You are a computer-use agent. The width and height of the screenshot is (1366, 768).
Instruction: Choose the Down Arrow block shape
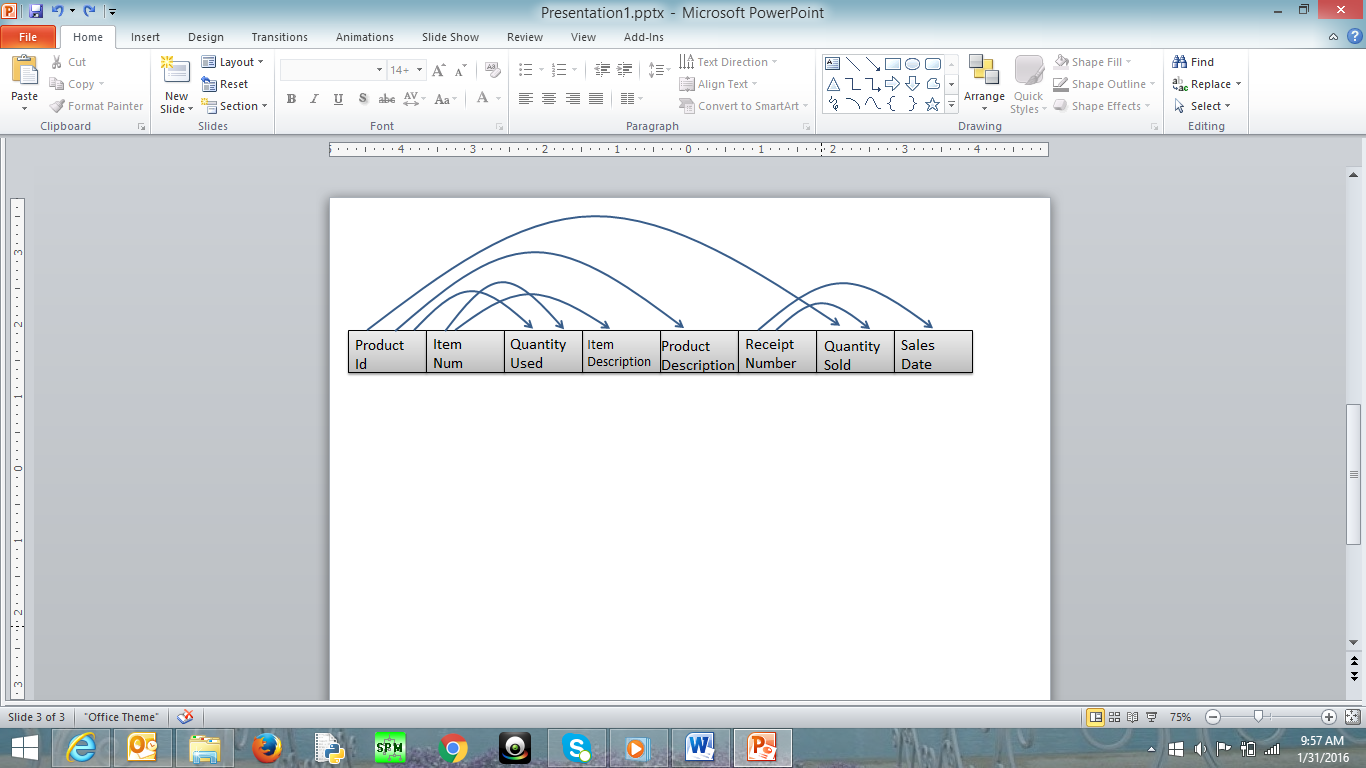[913, 84]
